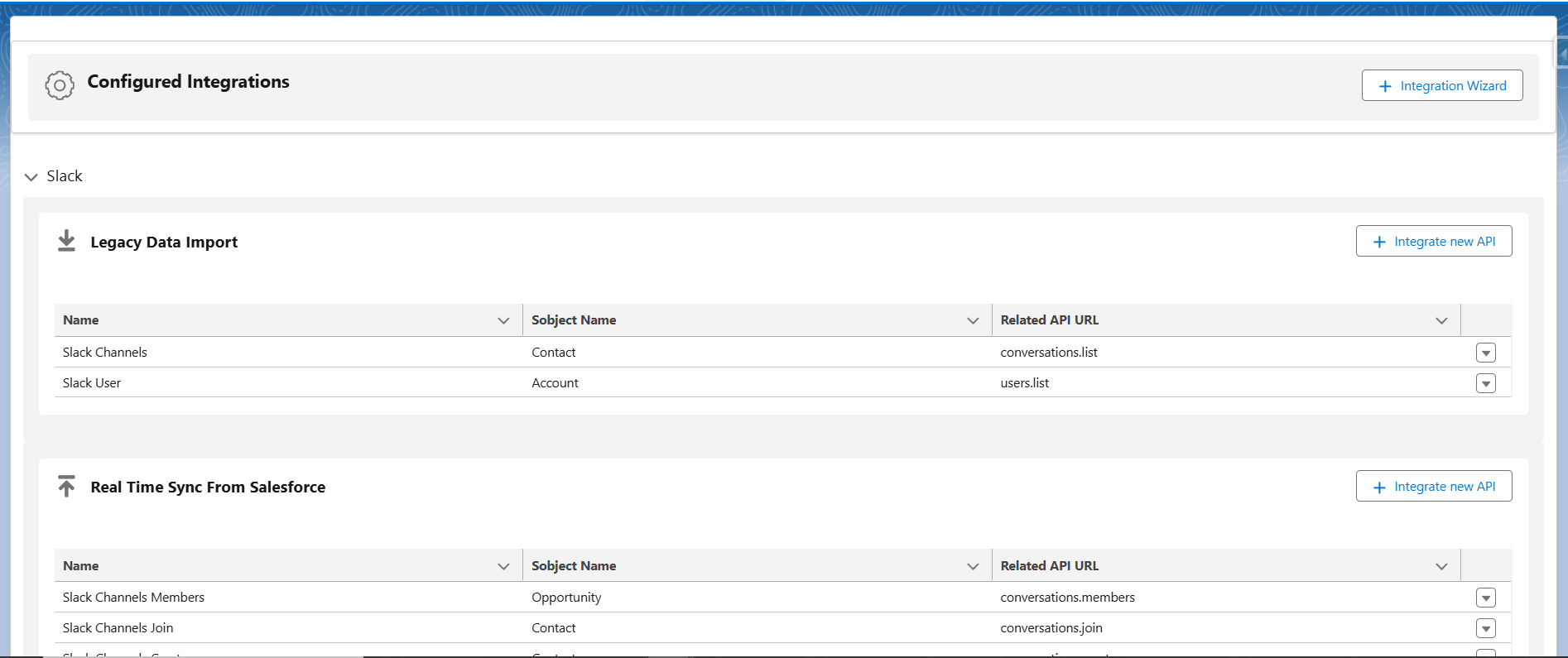Open the Integration Wizard

coord(1442,85)
